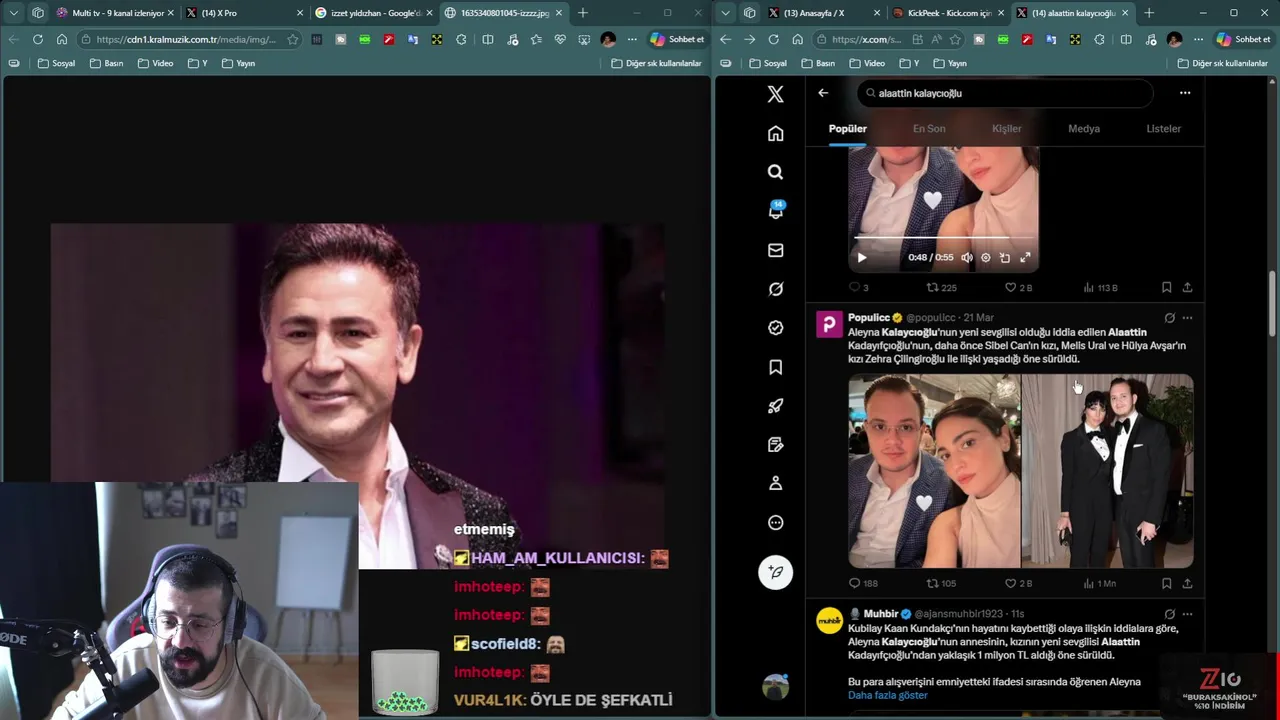The image size is (1280, 720).
Task: Open Bookmarks icon in X sidebar
Action: (775, 367)
